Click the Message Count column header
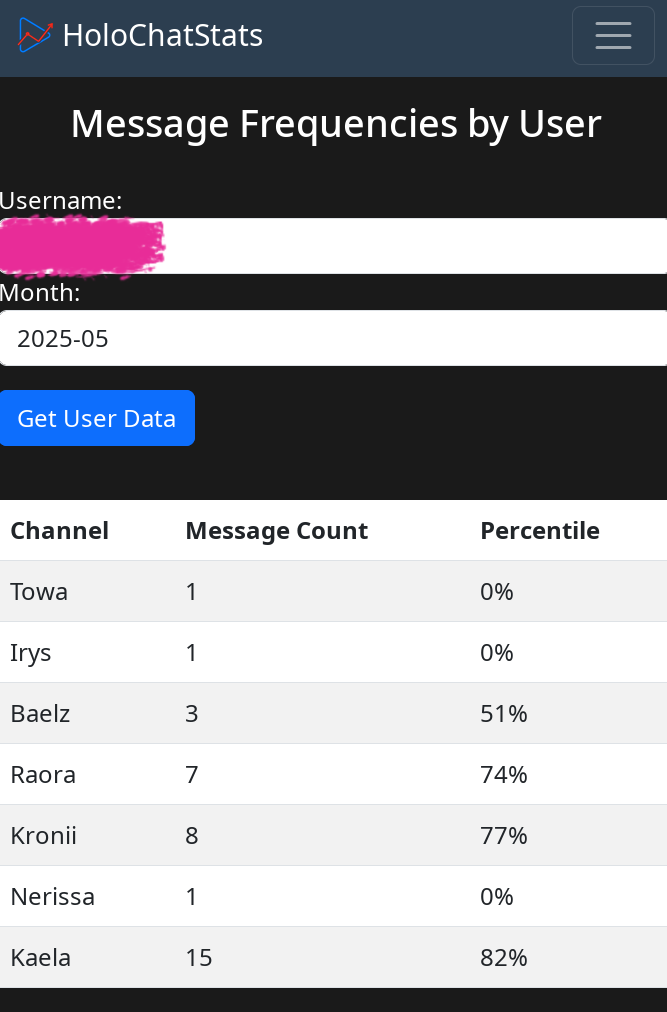 (277, 531)
